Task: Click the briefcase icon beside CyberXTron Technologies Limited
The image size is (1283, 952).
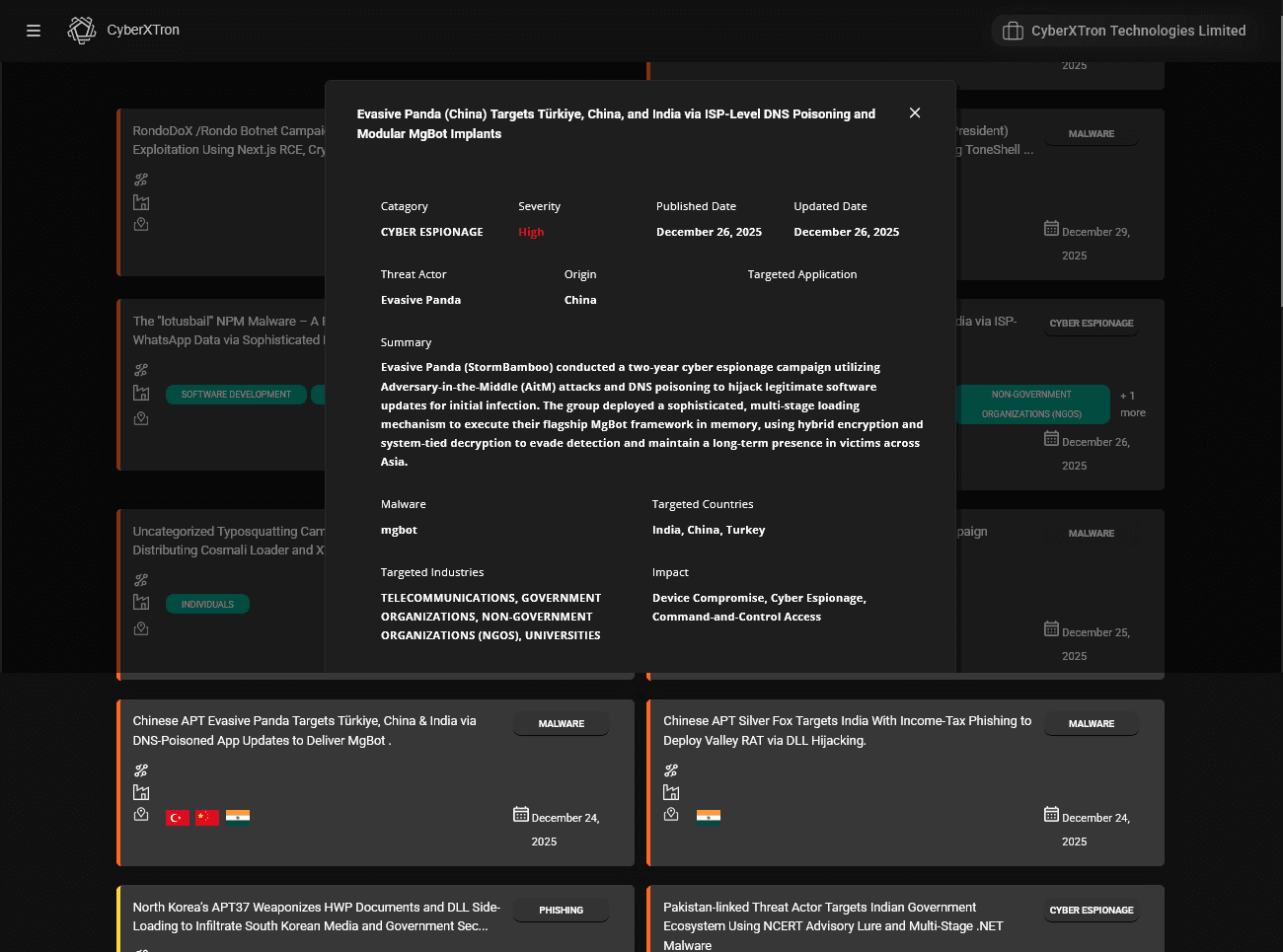Action: (x=1013, y=30)
